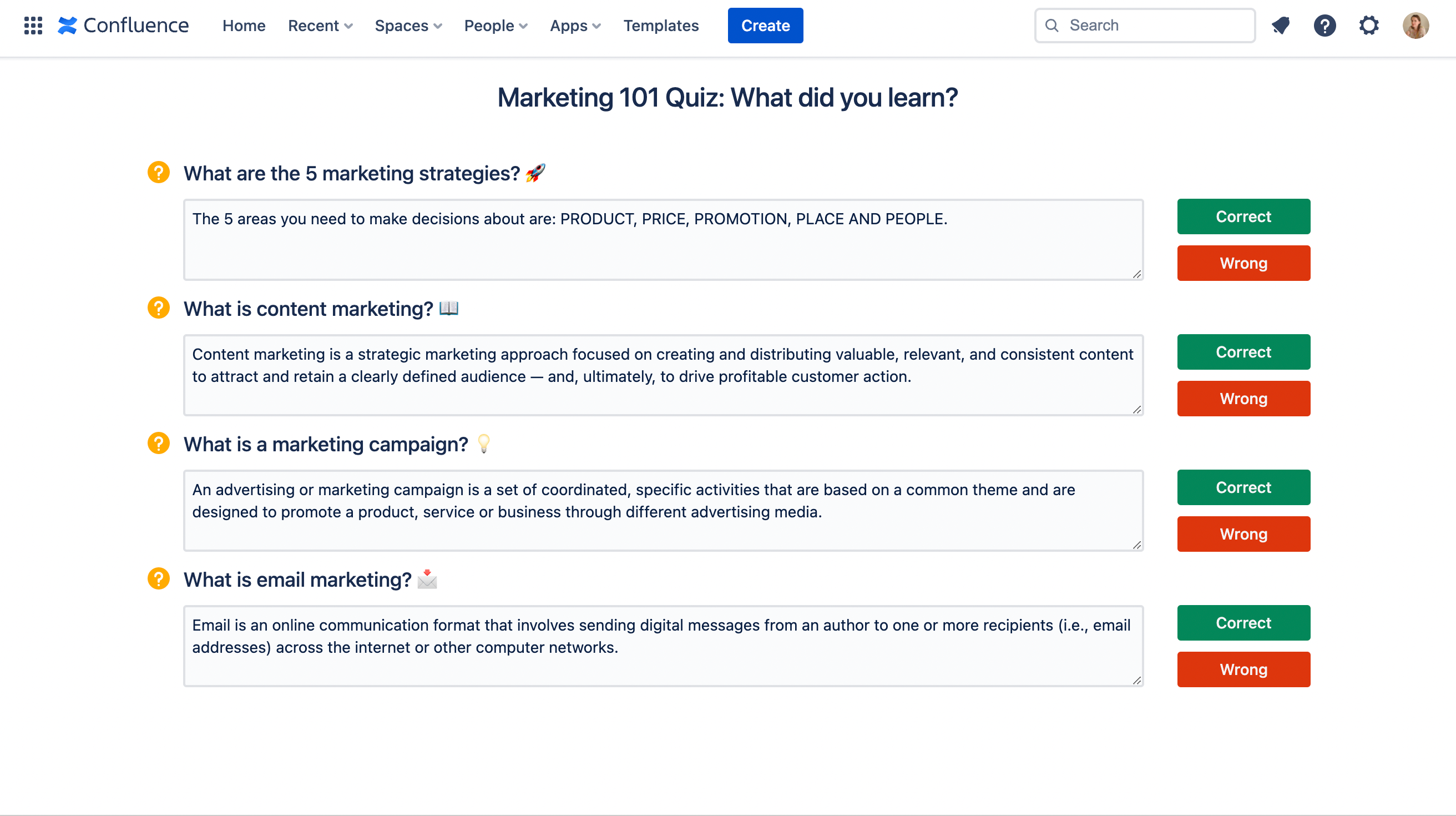
Task: Click heading 'What is email marketing?'
Action: [297, 580]
